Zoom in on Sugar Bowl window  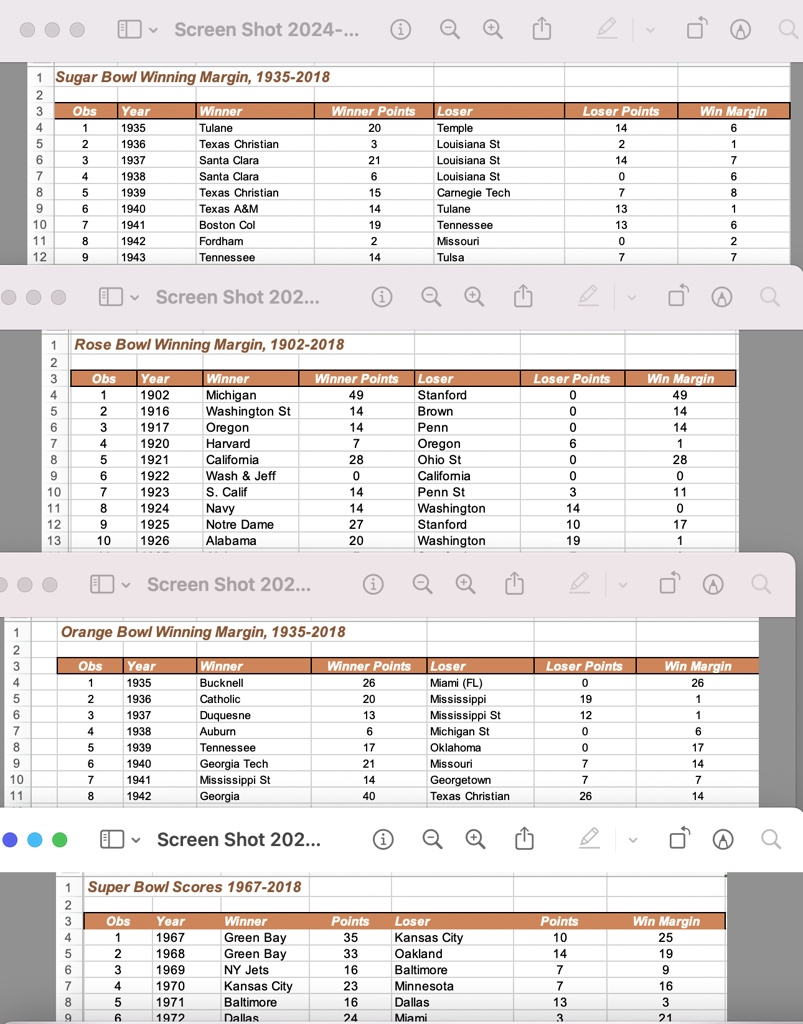tap(492, 29)
